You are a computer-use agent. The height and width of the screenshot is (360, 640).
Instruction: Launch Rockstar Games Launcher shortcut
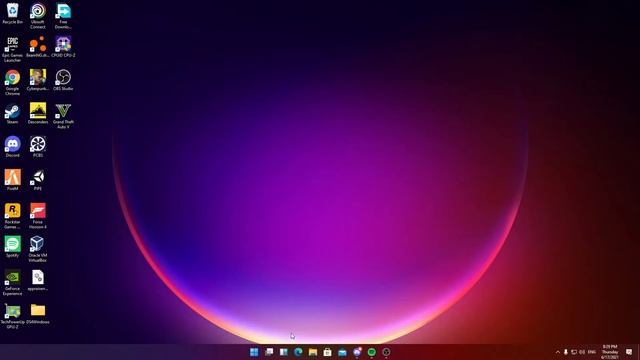tap(13, 216)
